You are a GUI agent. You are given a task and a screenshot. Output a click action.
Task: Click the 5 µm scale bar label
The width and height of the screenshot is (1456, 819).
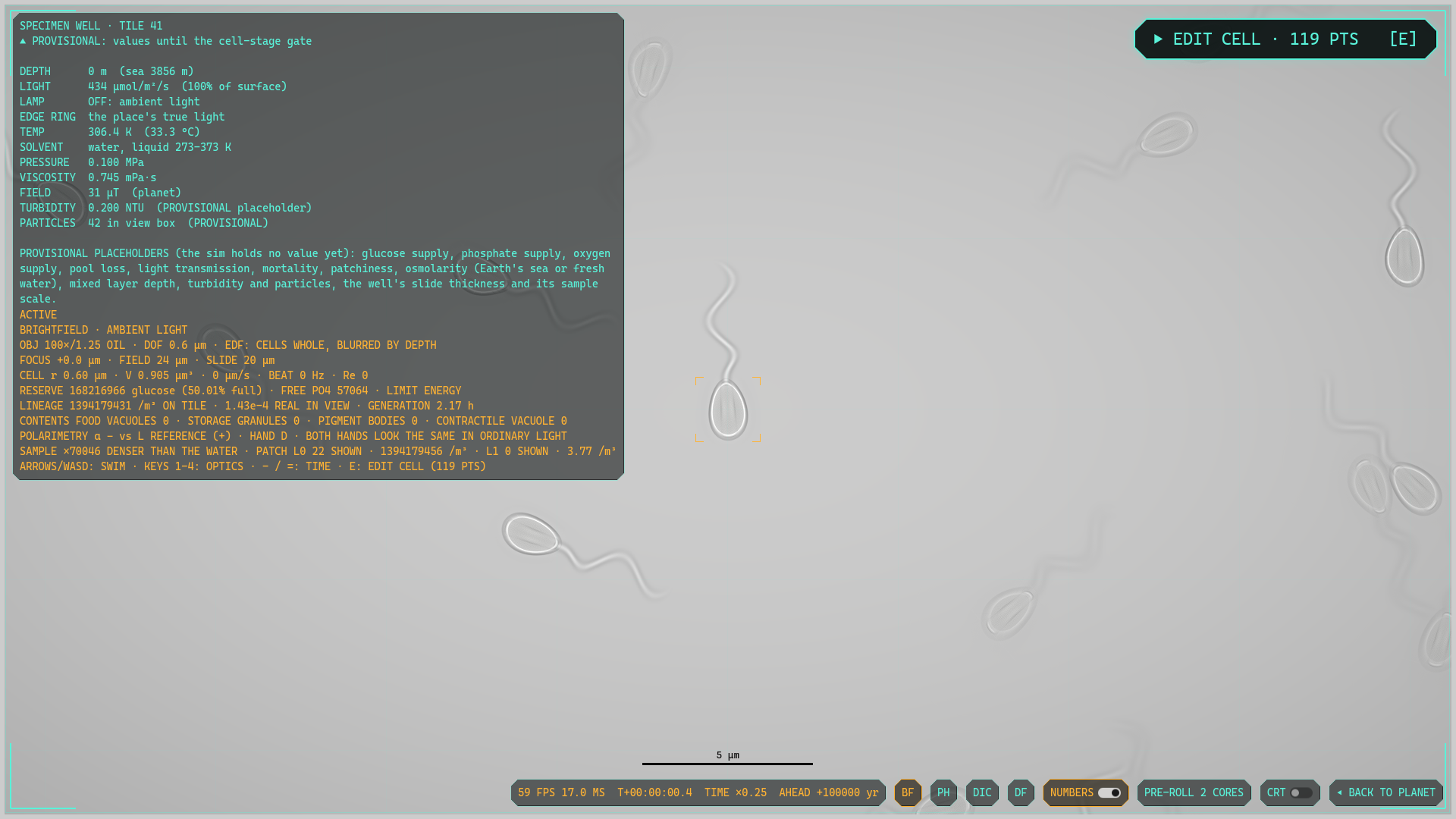[x=727, y=755]
